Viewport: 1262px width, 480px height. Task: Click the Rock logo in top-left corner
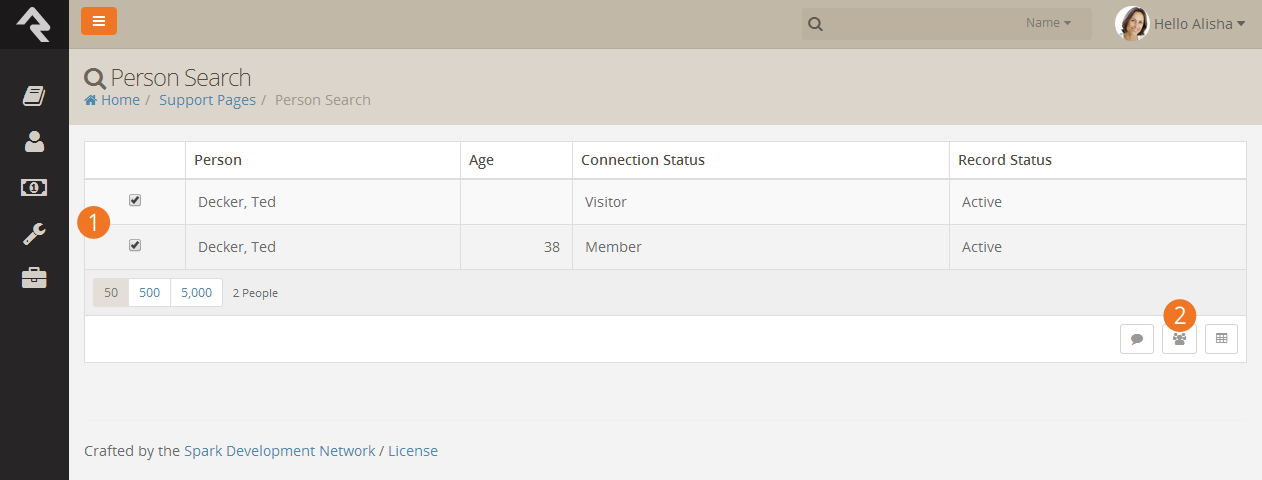pos(34,24)
